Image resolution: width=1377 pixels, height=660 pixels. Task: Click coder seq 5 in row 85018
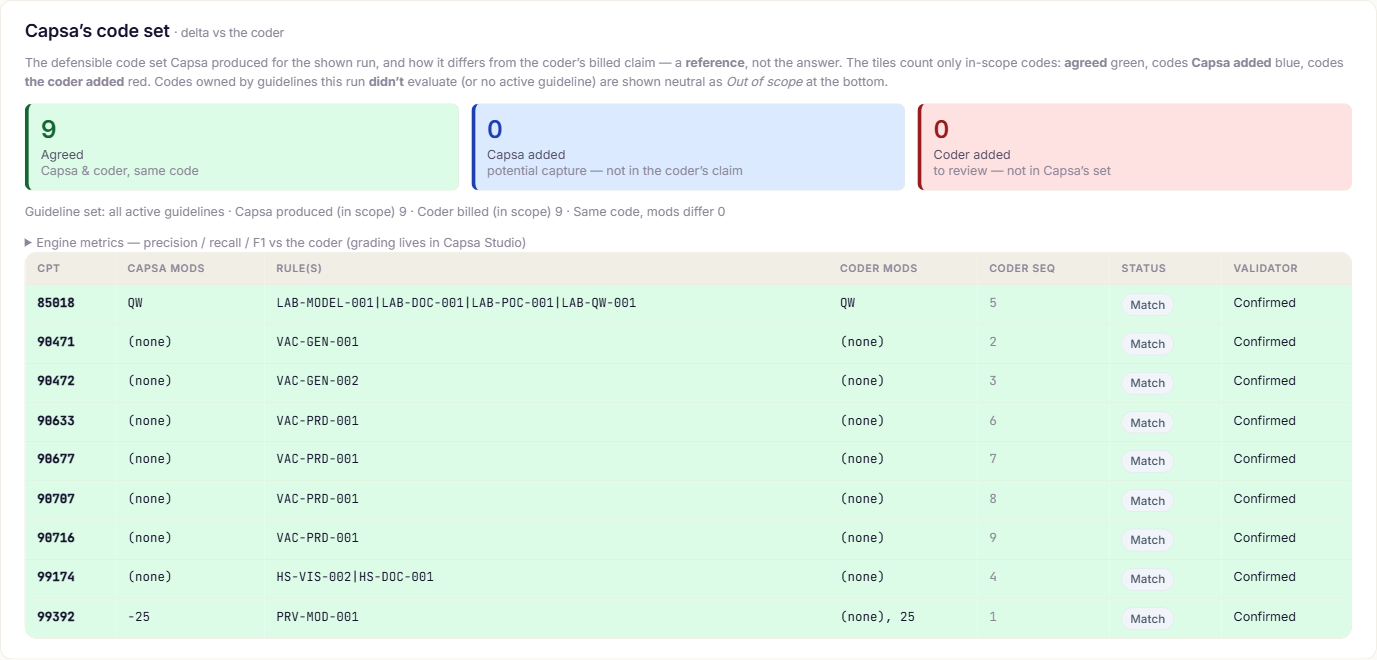(x=993, y=303)
